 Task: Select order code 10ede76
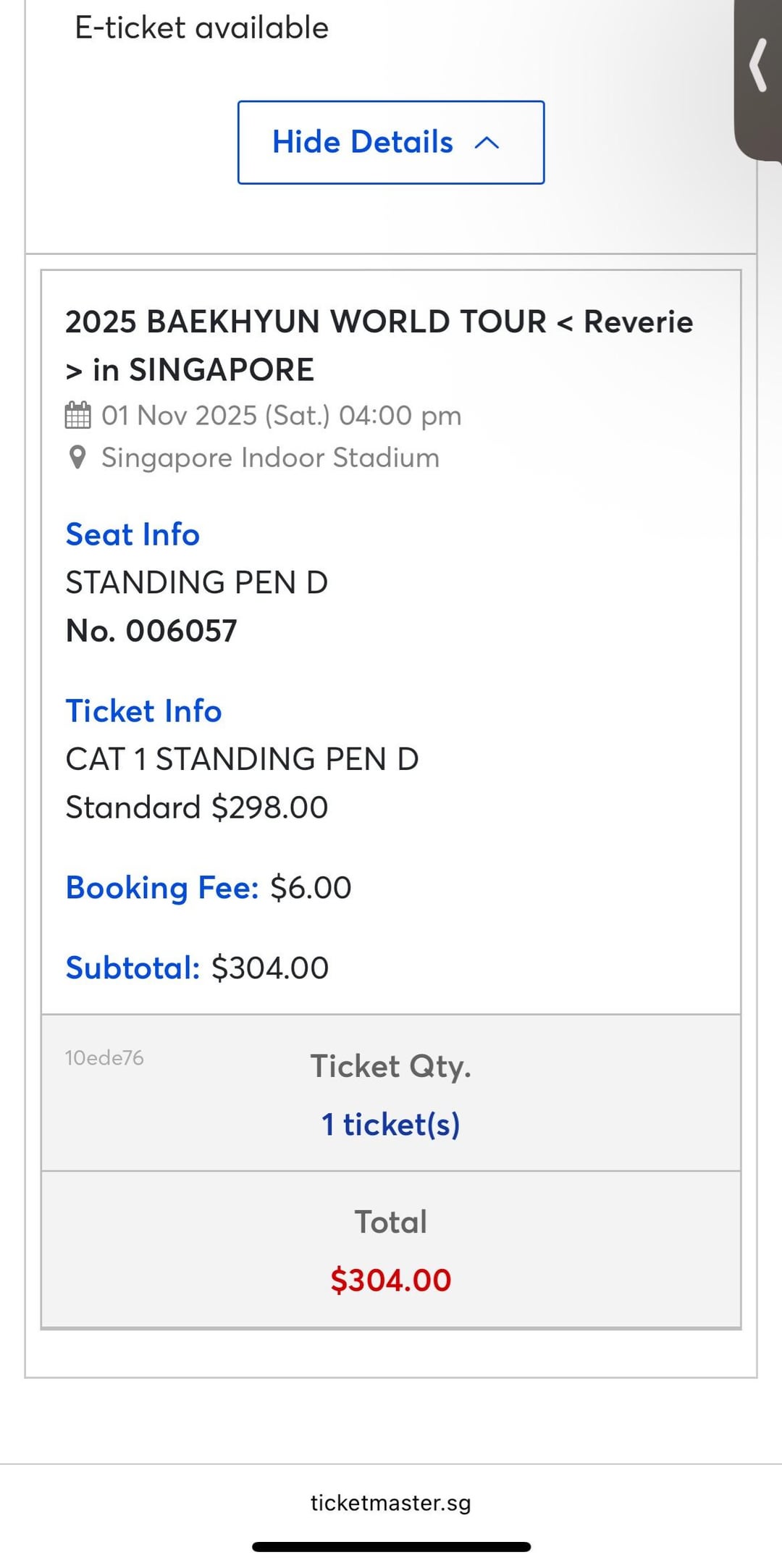tap(104, 1058)
